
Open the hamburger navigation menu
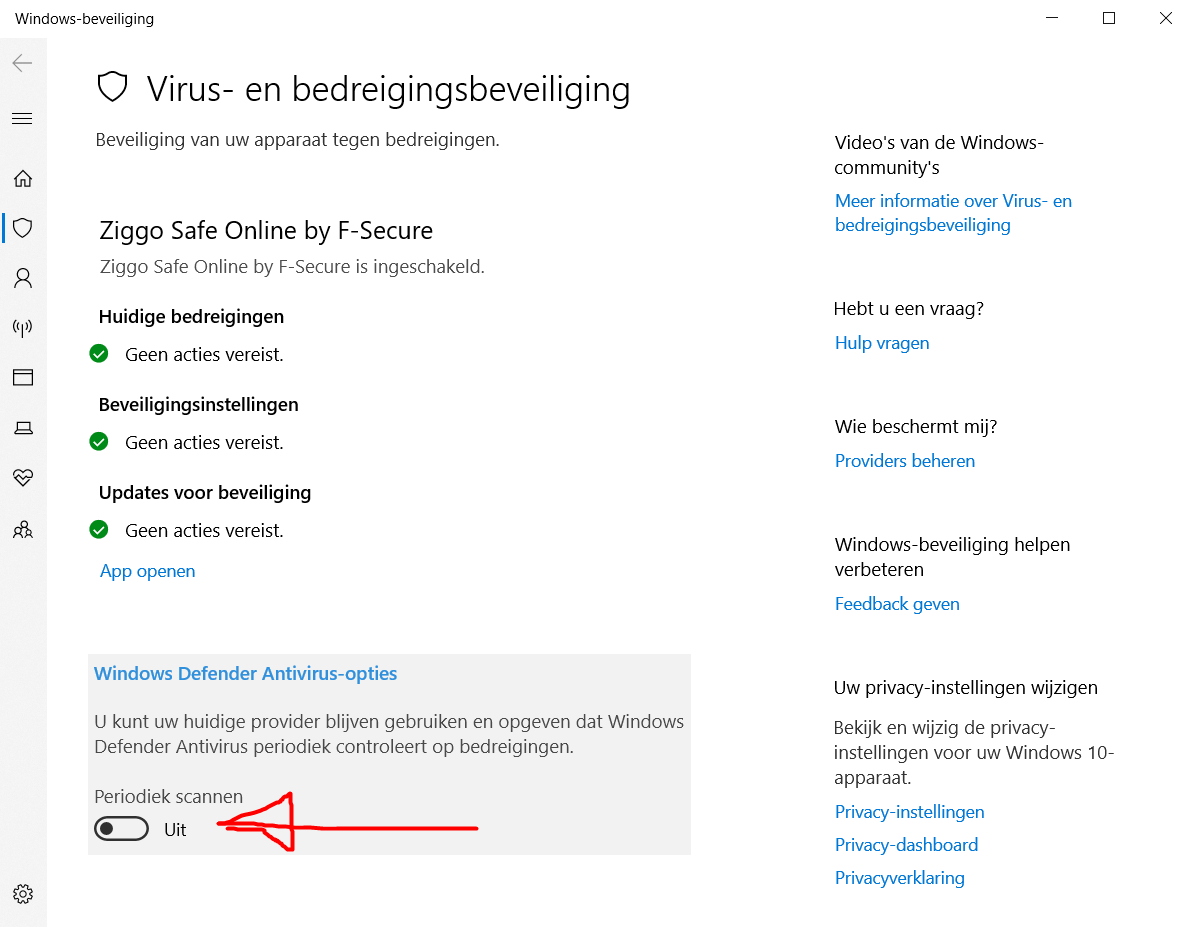(x=23, y=119)
